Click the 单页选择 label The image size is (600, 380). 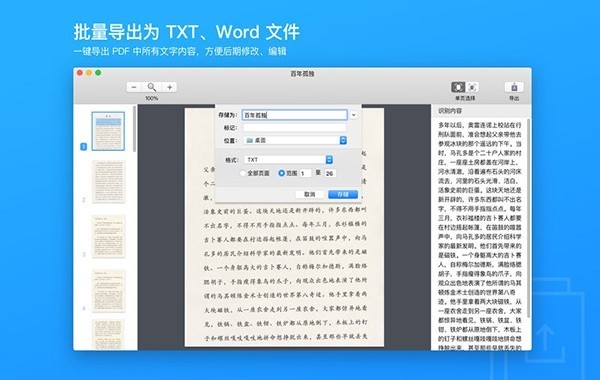[x=465, y=98]
